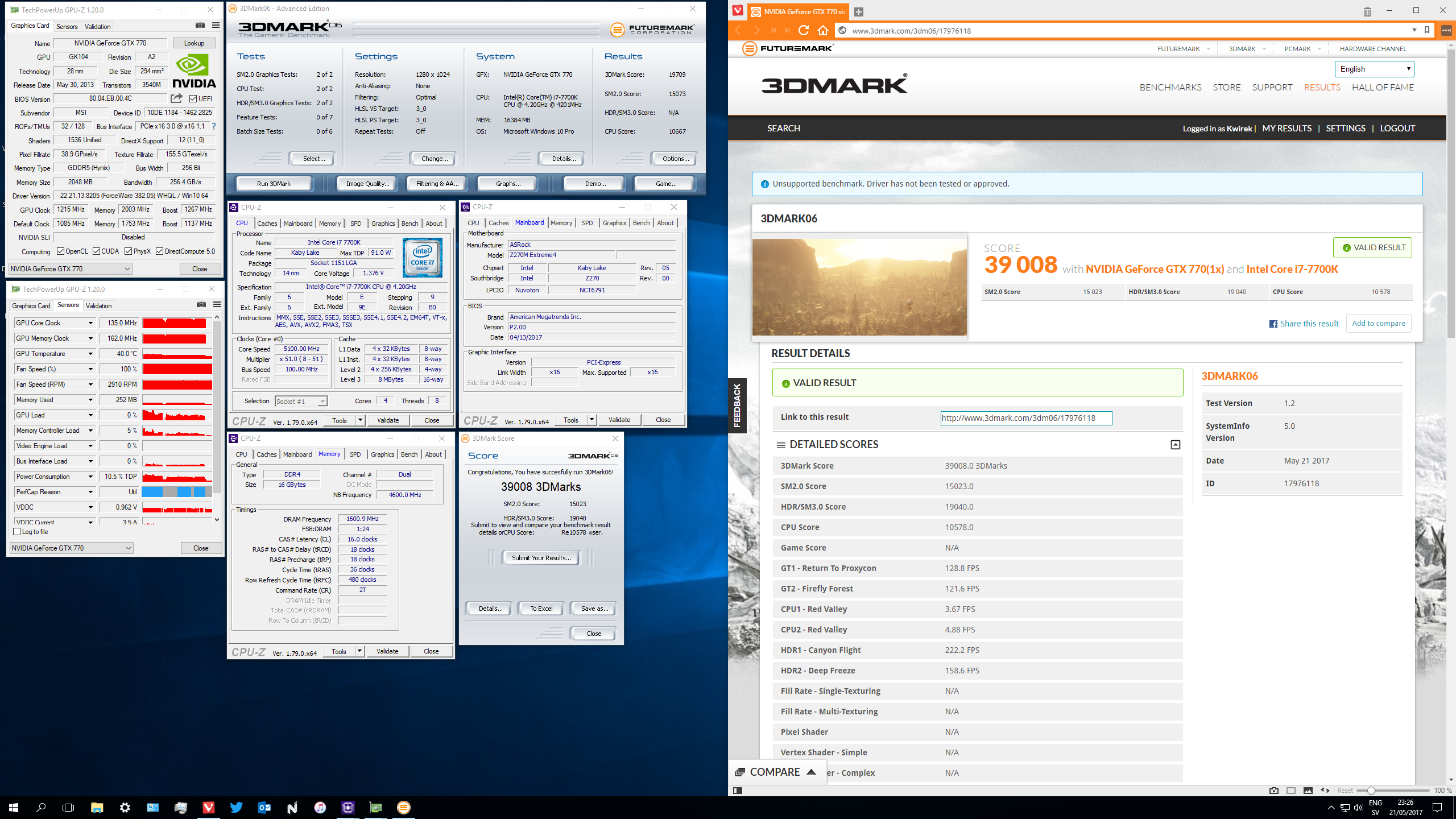Open File Explorer from taskbar
This screenshot has height=819, width=1456.
click(97, 808)
